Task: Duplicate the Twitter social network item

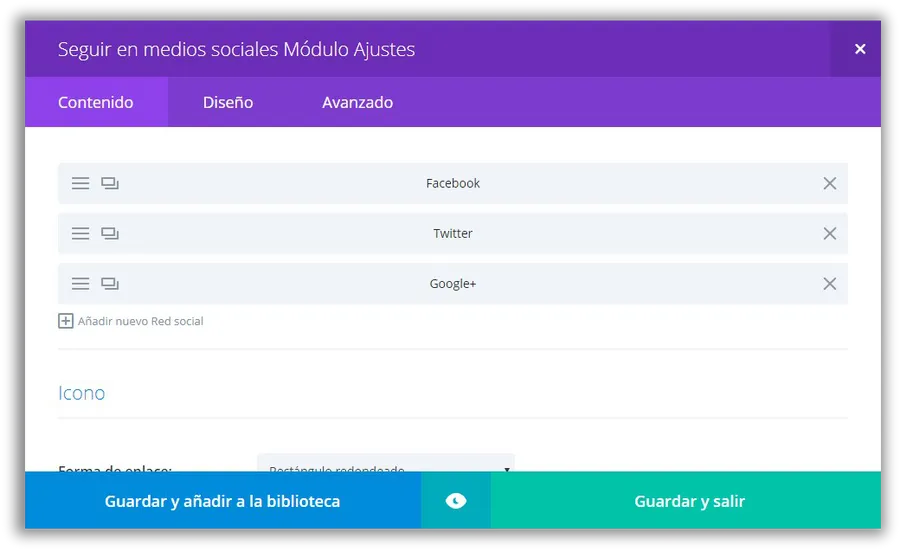Action: [x=110, y=233]
